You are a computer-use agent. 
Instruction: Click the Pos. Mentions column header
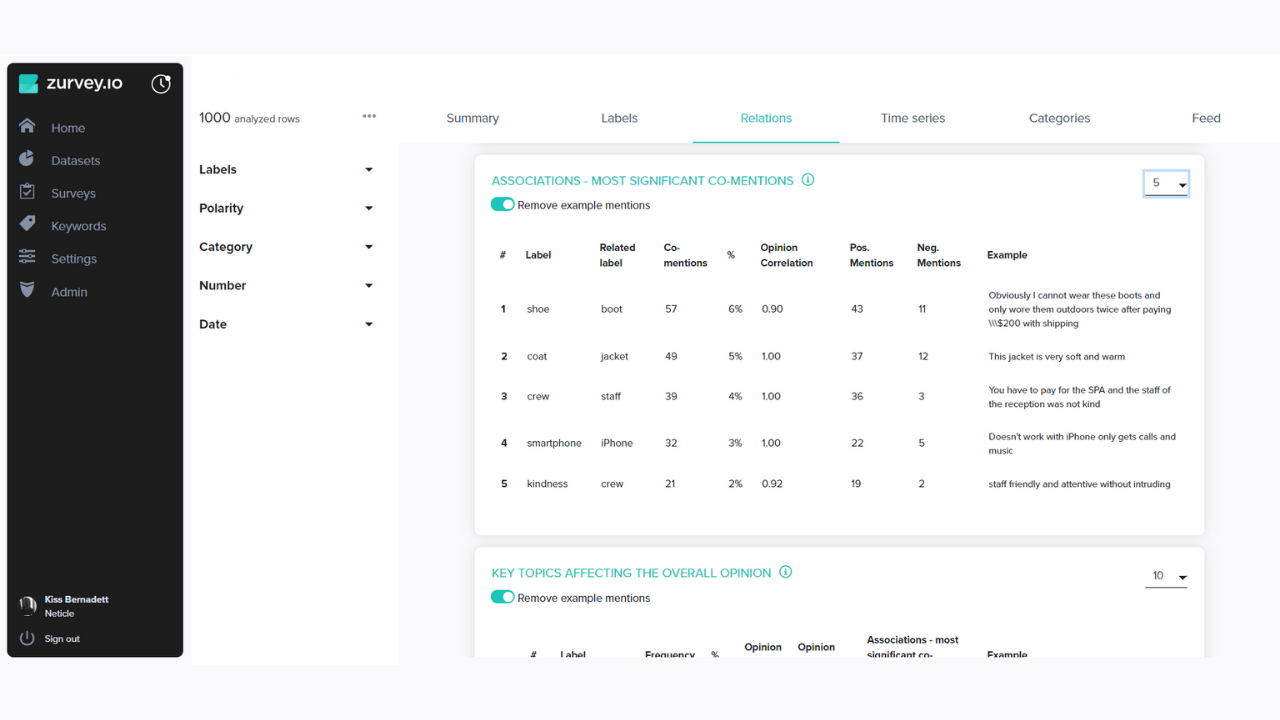[x=871, y=255]
